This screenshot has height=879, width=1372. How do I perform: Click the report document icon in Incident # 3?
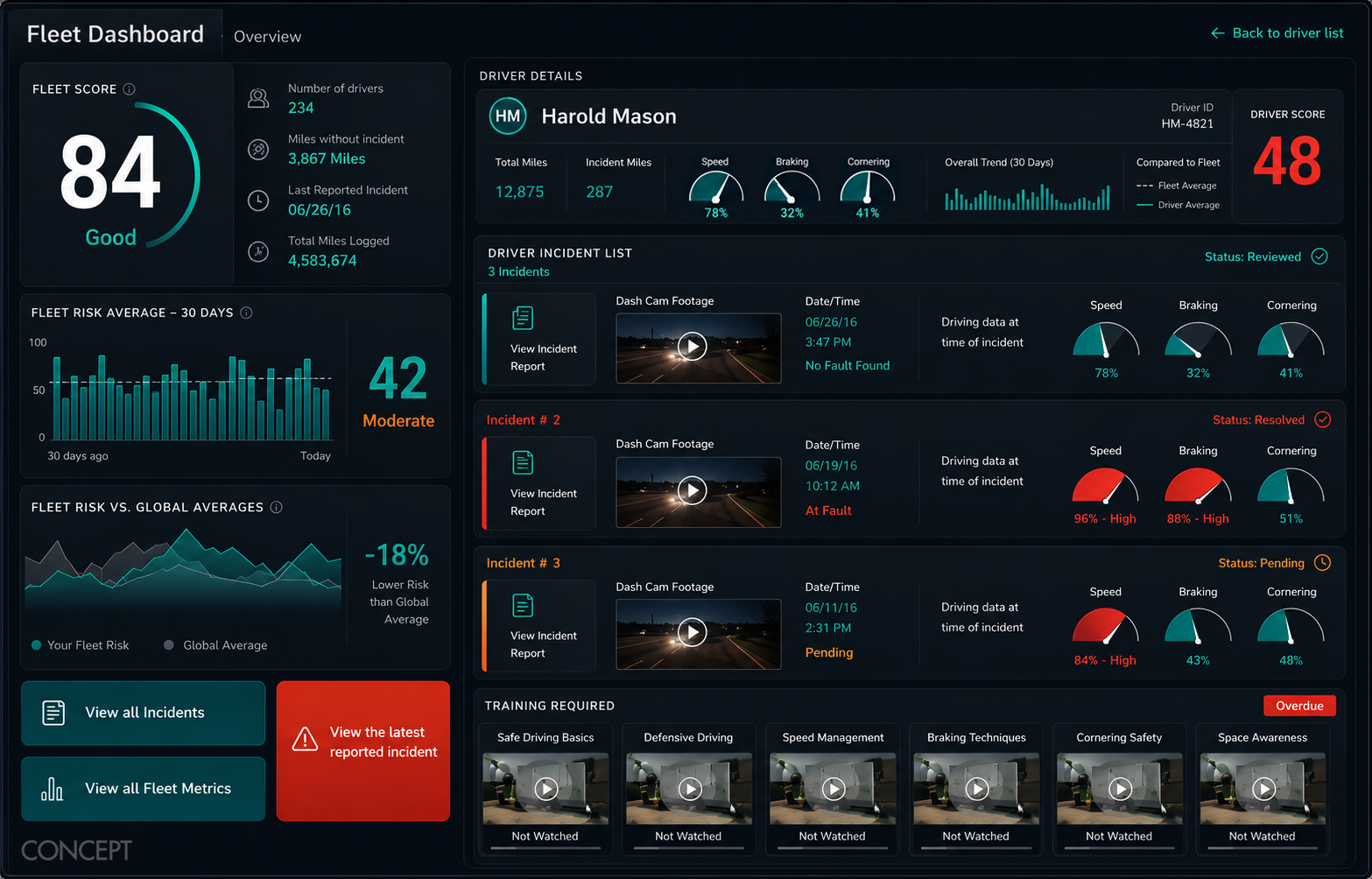[x=523, y=605]
